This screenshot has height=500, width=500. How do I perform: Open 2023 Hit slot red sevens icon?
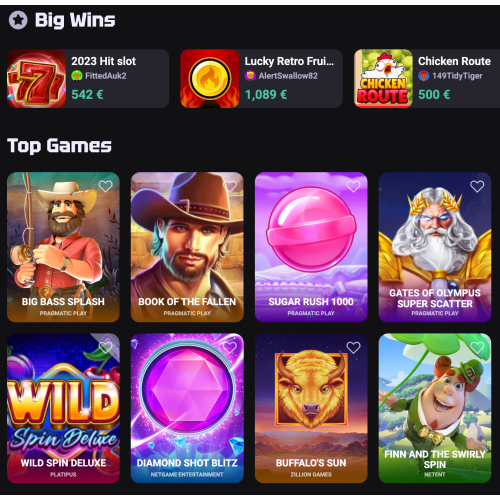(x=37, y=79)
